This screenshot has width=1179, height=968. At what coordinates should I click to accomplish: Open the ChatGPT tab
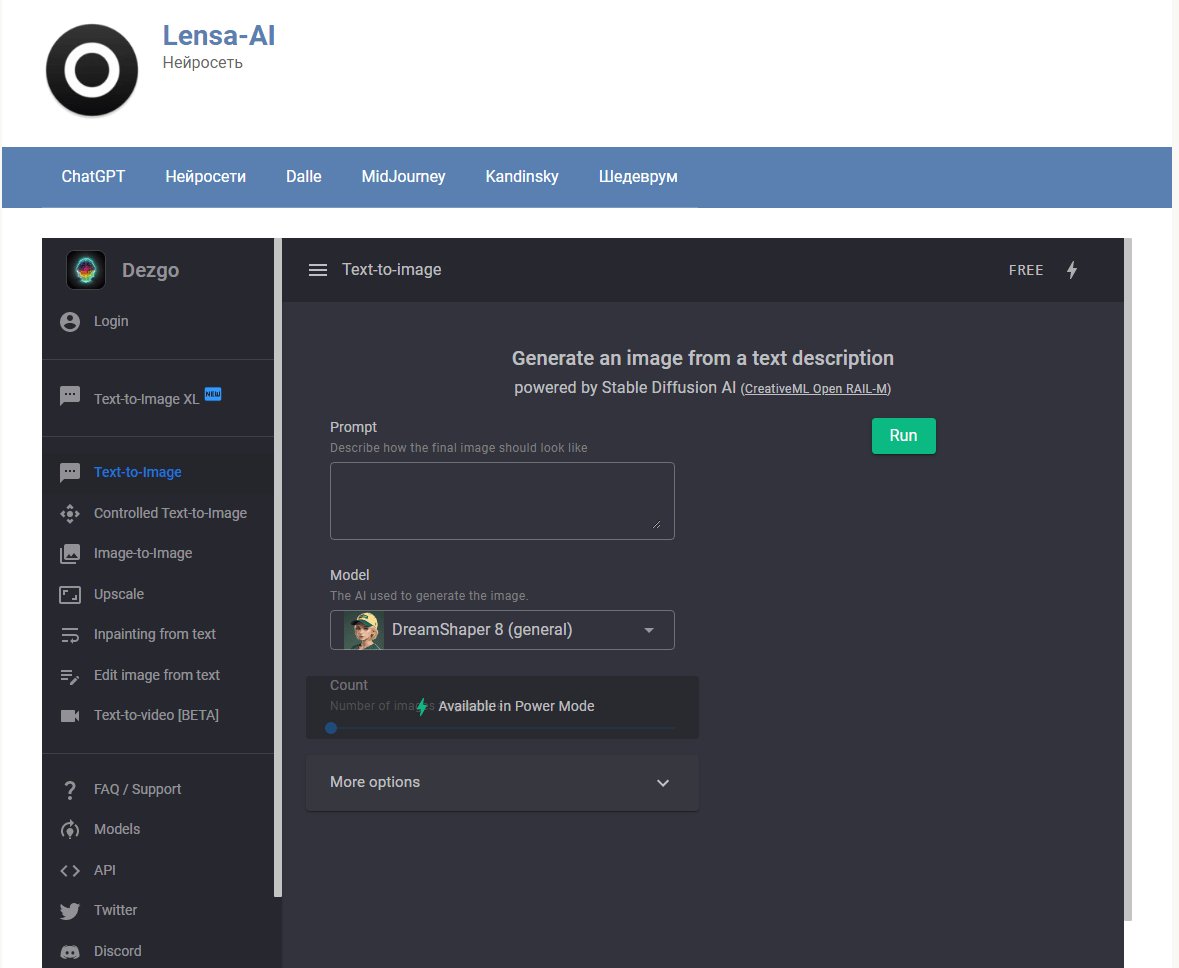93,177
